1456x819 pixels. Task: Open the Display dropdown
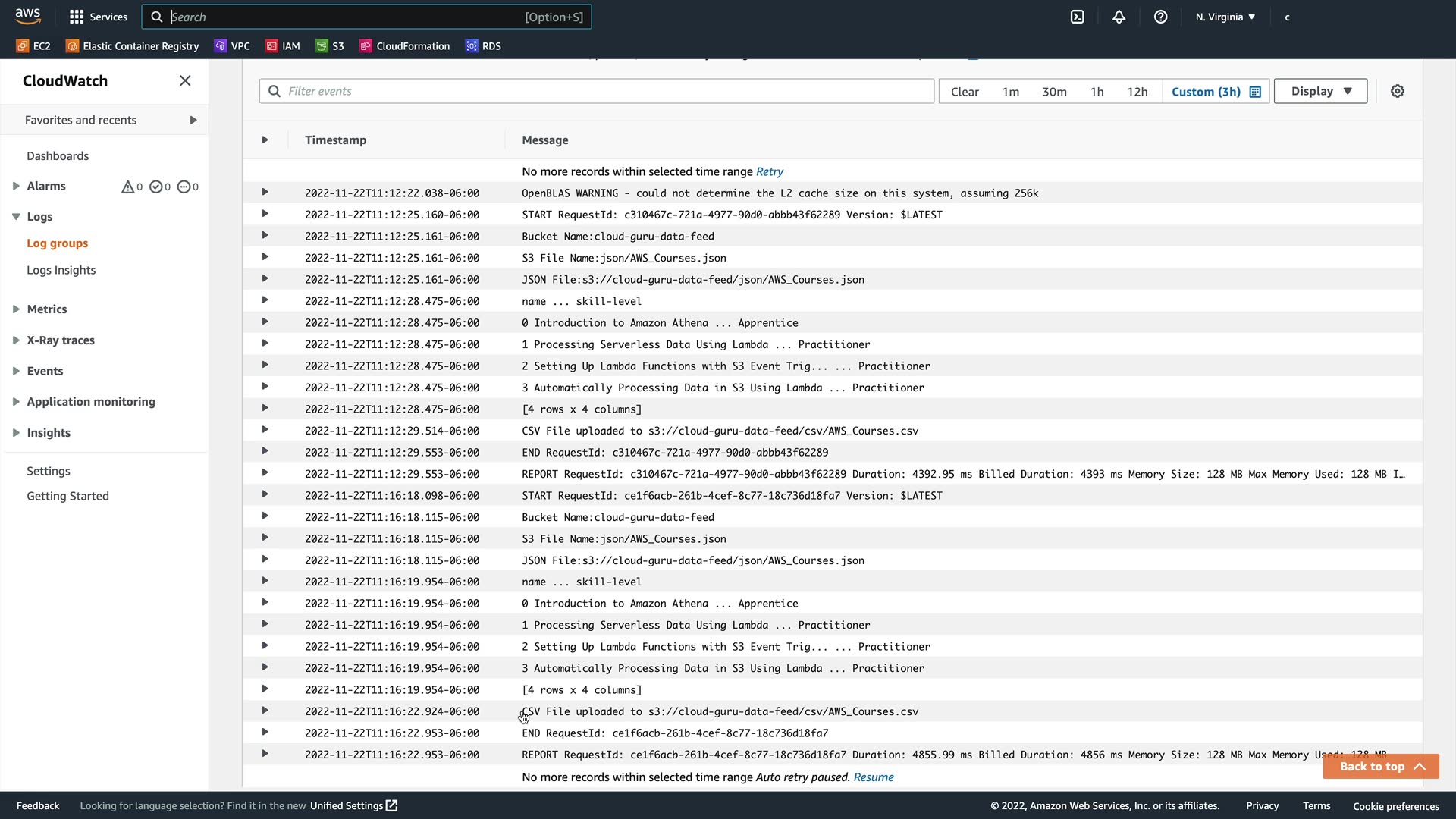point(1320,91)
